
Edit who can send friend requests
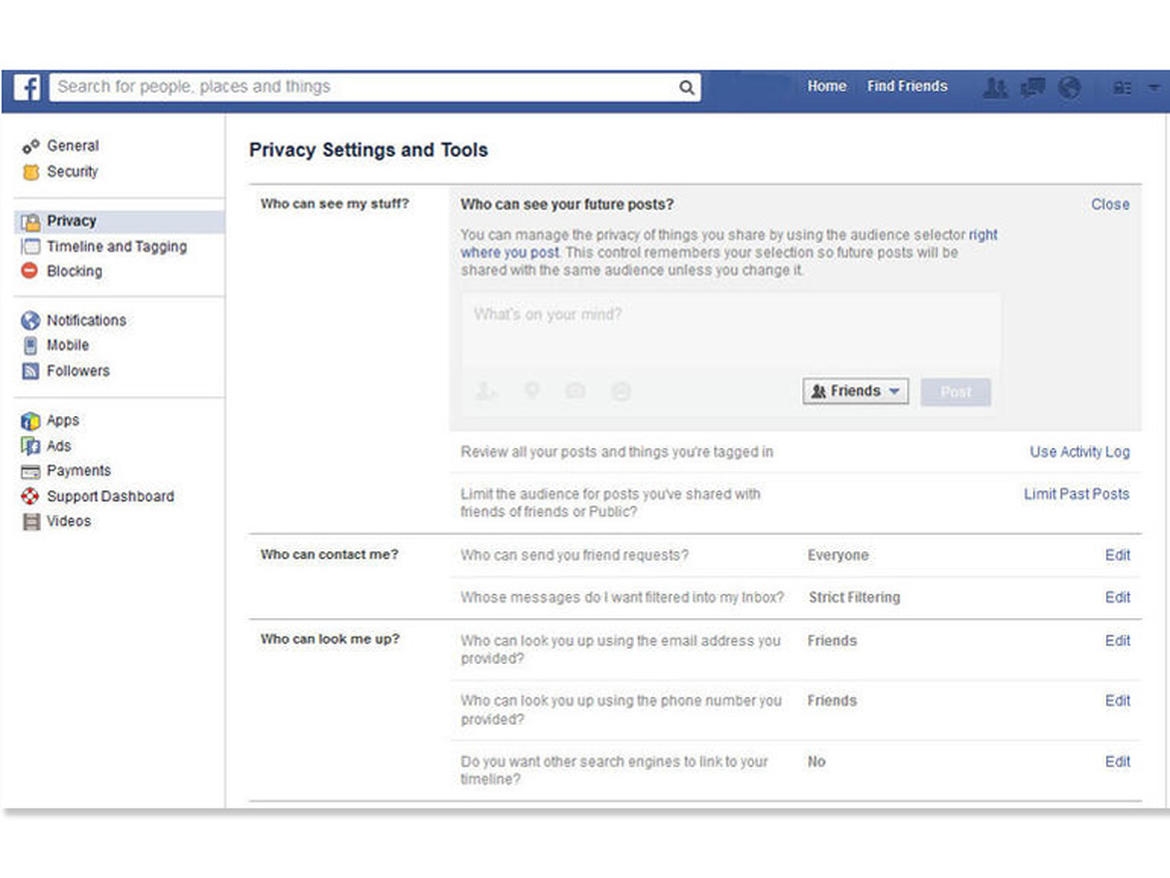(x=1117, y=555)
